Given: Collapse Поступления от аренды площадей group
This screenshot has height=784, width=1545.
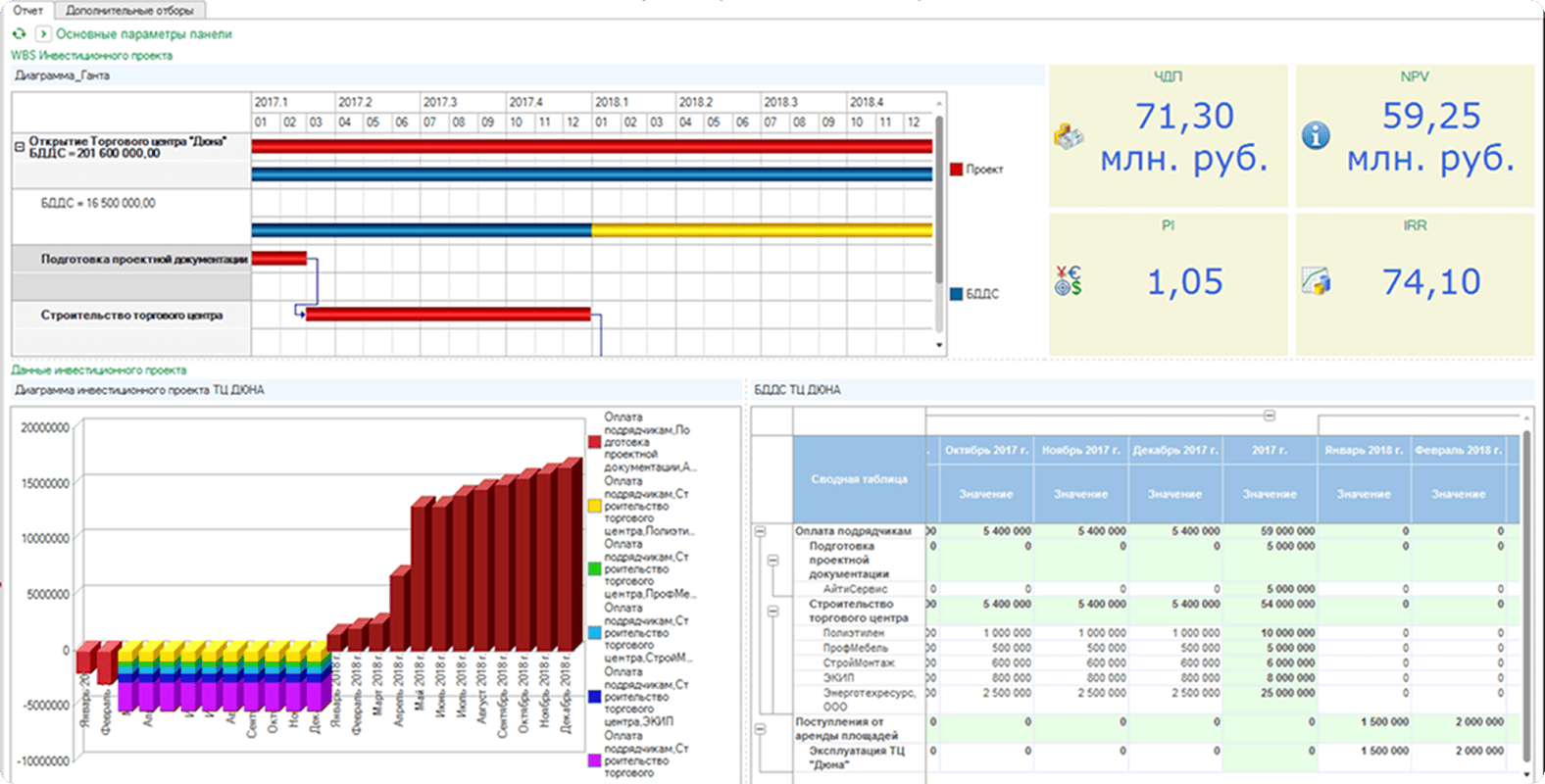Looking at the screenshot, I should point(760,729).
